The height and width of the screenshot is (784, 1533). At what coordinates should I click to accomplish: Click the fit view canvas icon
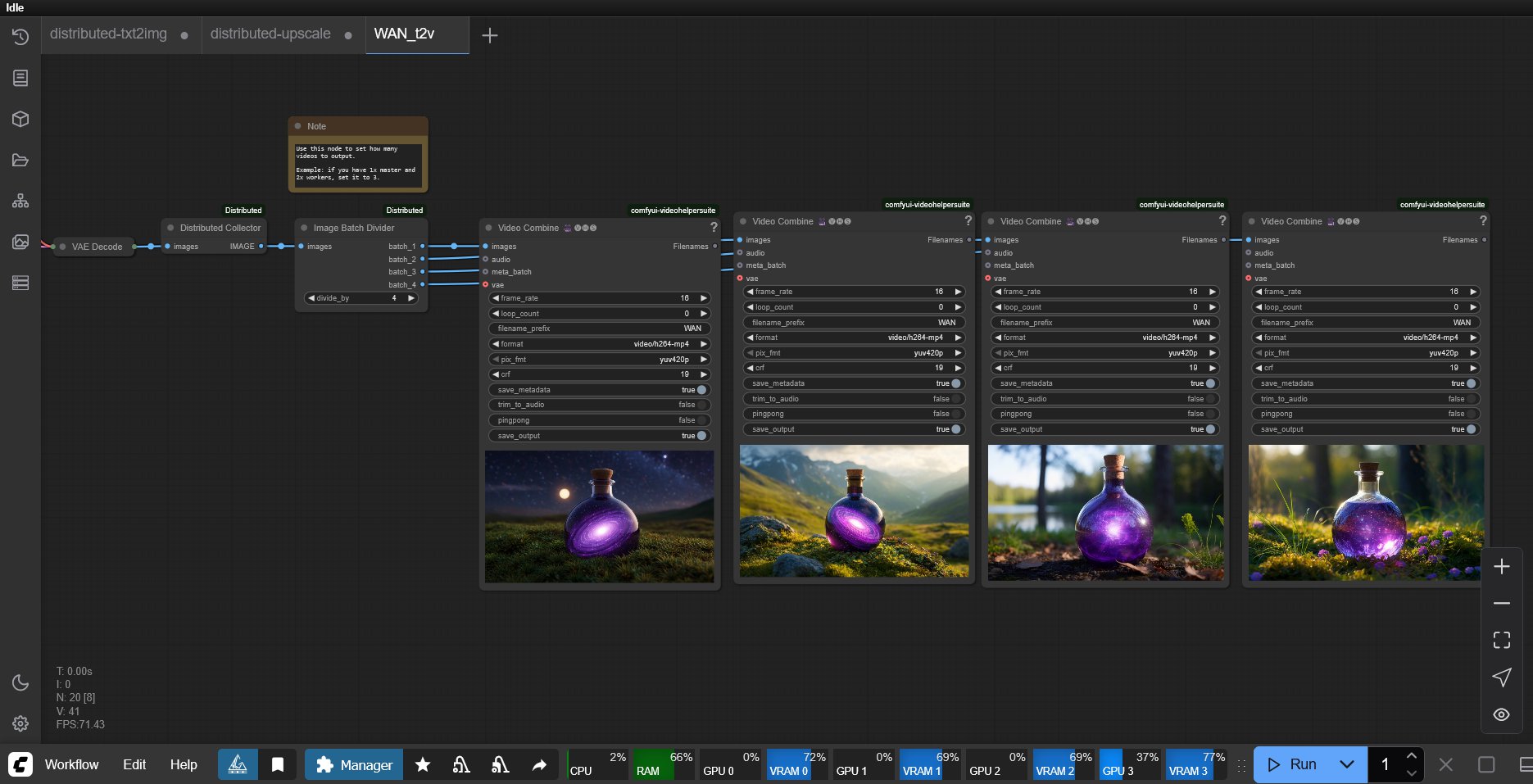click(x=1501, y=640)
